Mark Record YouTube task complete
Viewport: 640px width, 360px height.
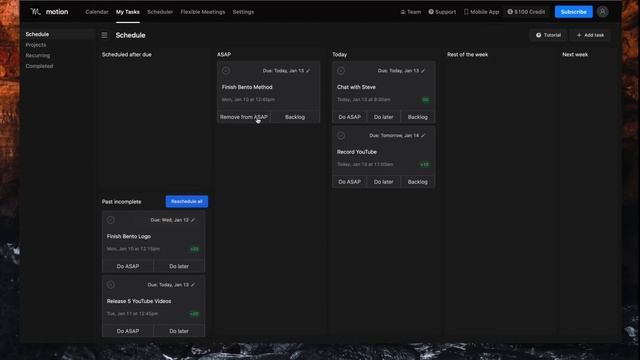coord(341,136)
